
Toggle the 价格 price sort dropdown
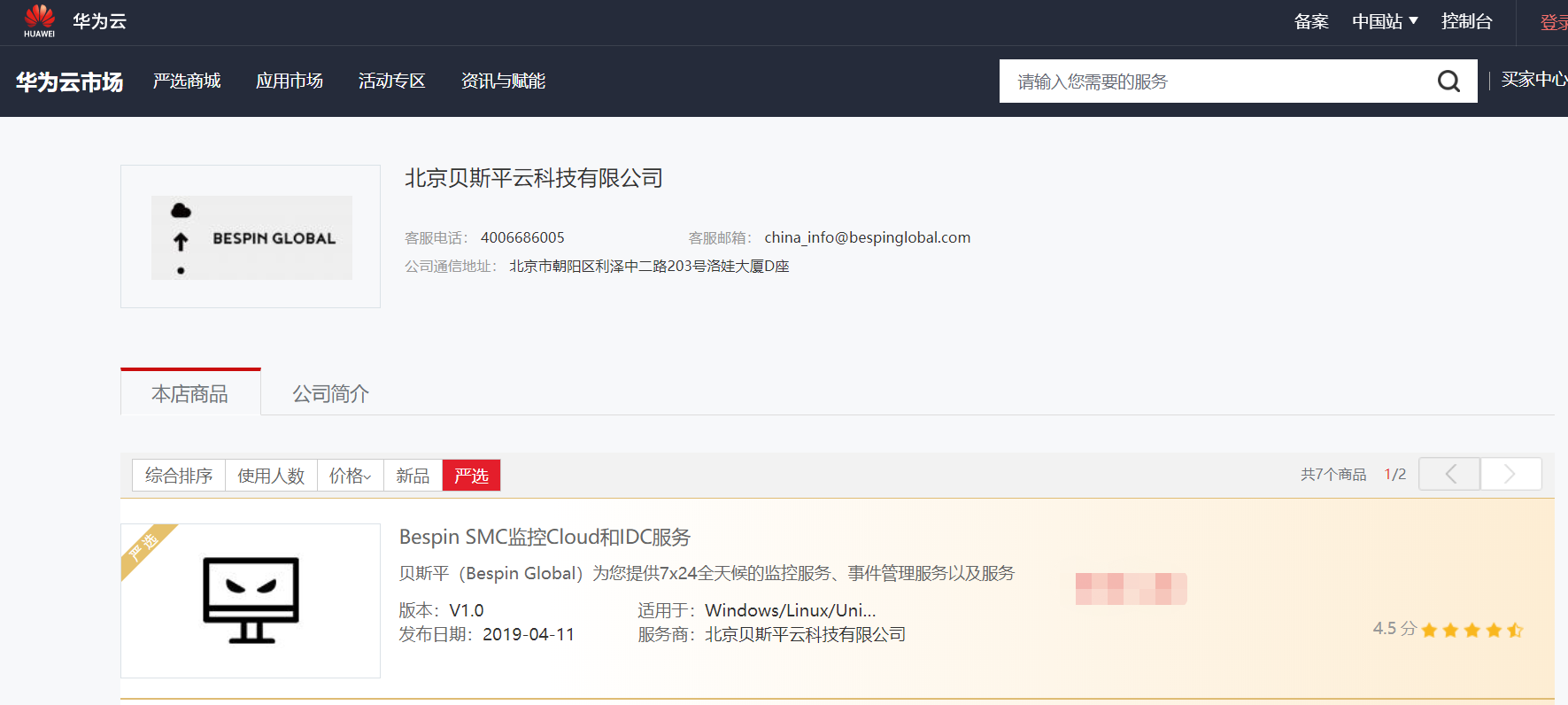click(x=350, y=476)
